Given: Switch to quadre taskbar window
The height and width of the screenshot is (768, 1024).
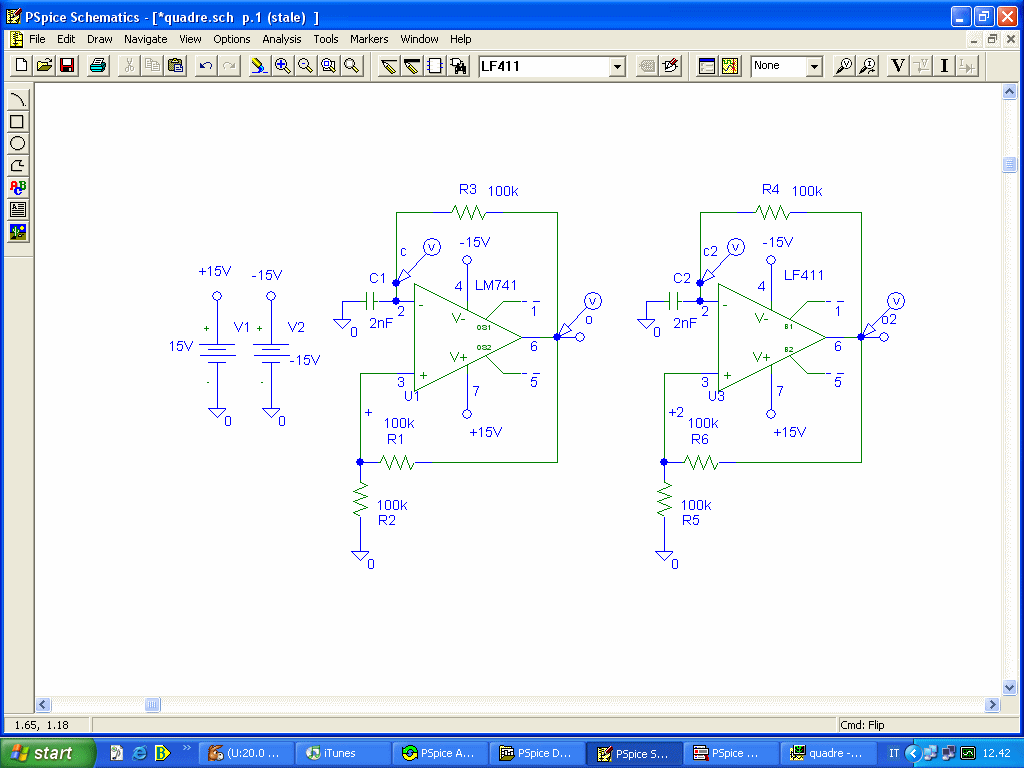Looking at the screenshot, I should tap(829, 753).
